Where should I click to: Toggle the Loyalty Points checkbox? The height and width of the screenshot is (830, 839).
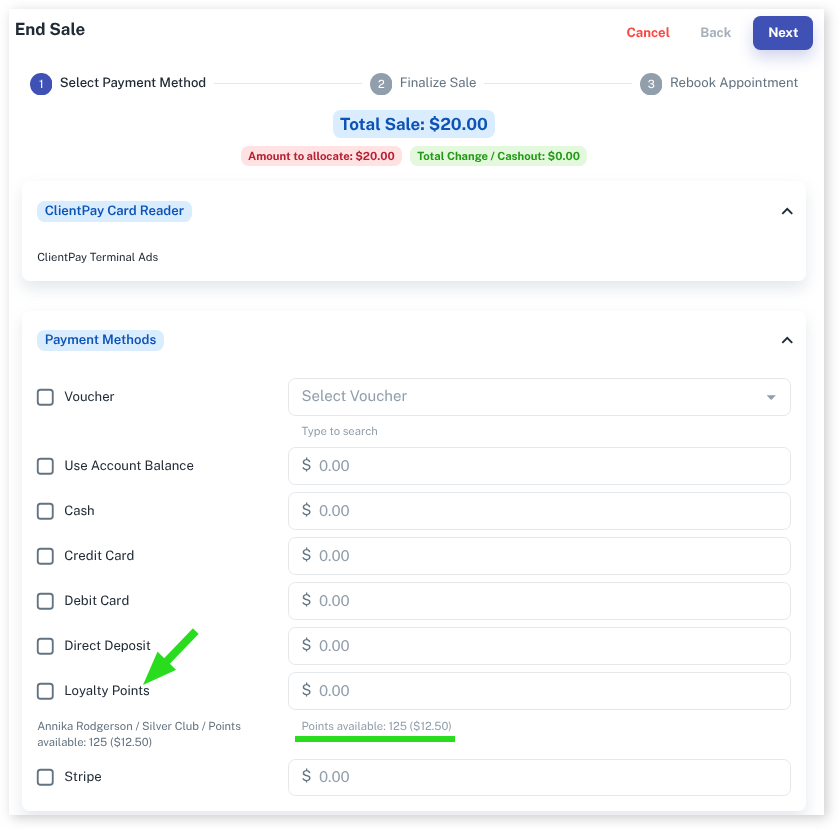(x=45, y=691)
